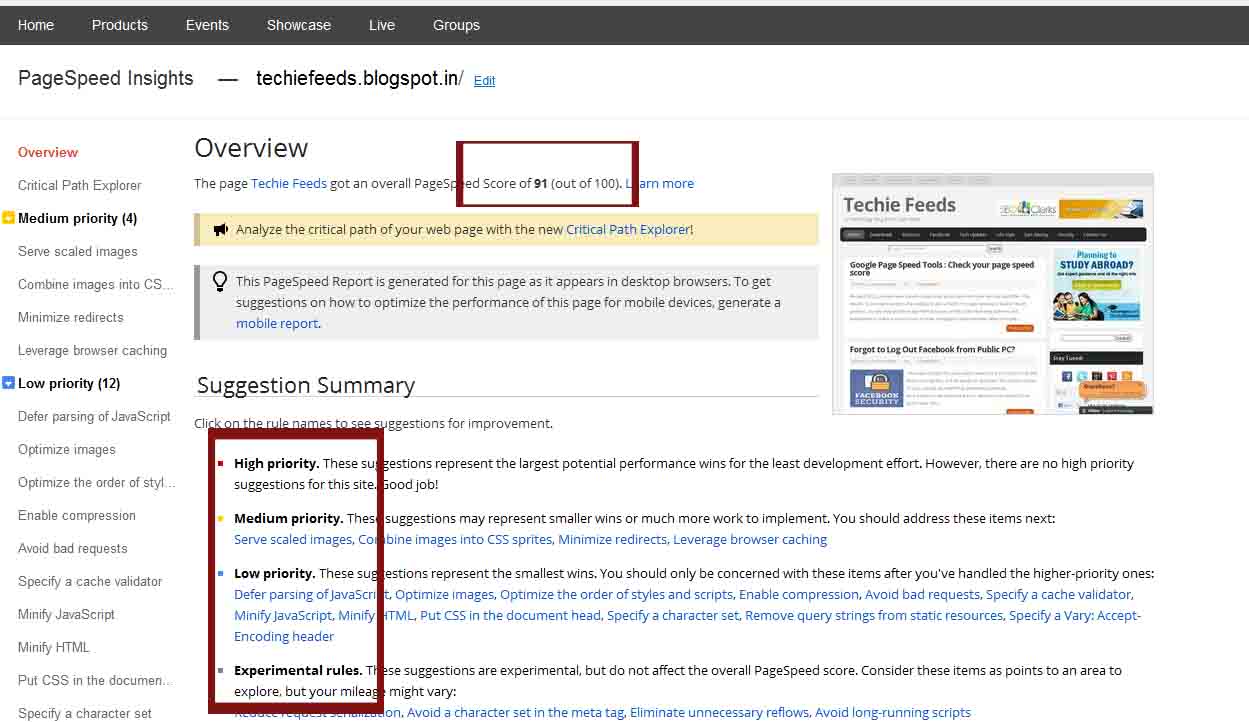This screenshot has width=1249, height=722.
Task: Open Optimize images in the sidebar
Action: 67,449
